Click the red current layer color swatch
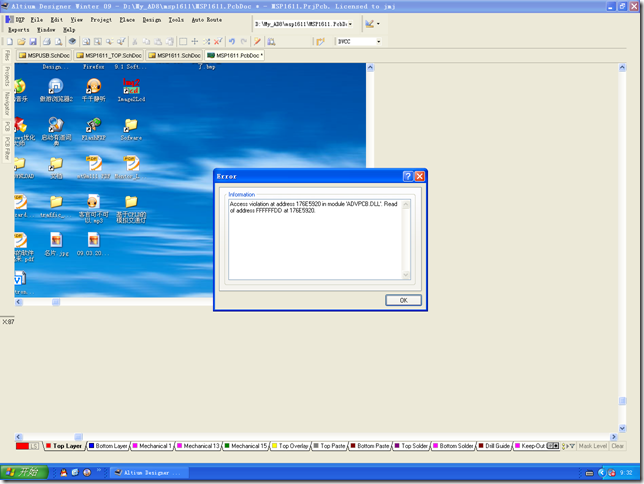 tap(22, 446)
